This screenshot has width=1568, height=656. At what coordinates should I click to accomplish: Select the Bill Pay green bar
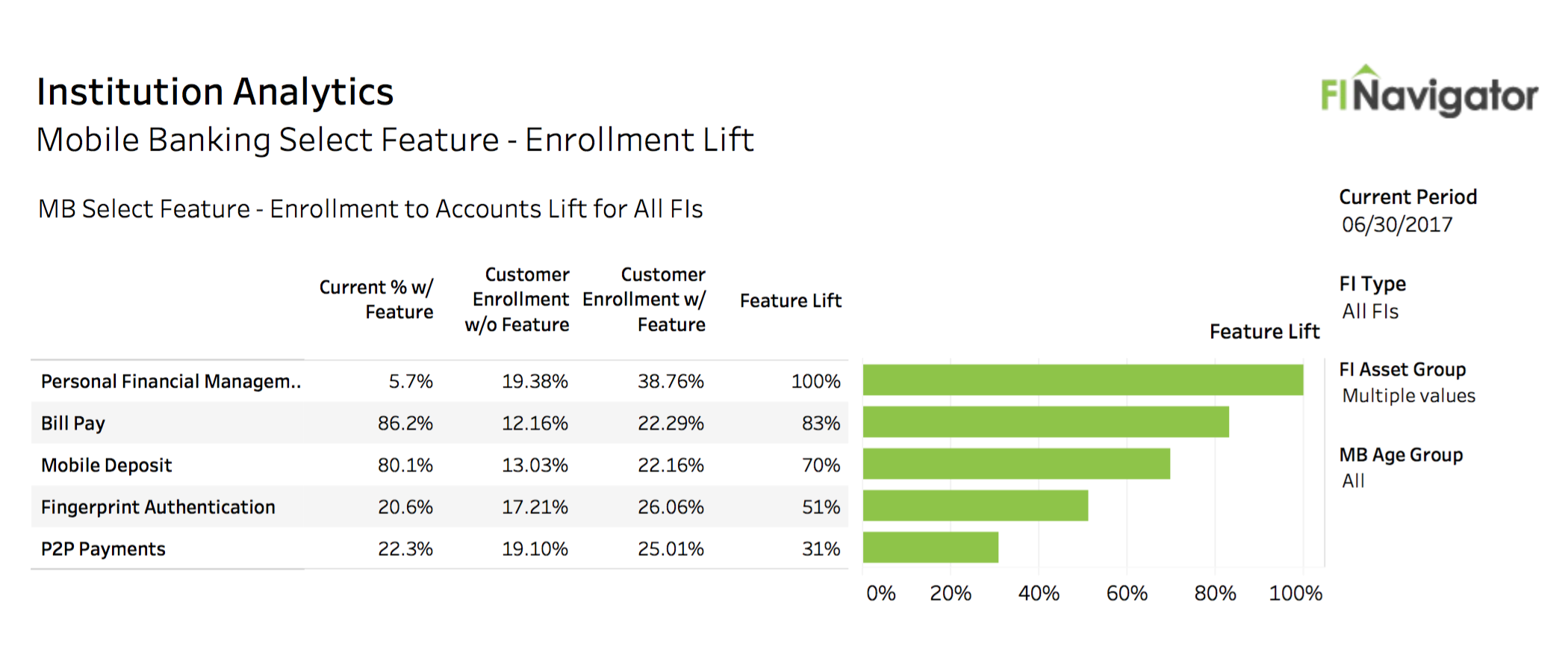click(x=1045, y=422)
